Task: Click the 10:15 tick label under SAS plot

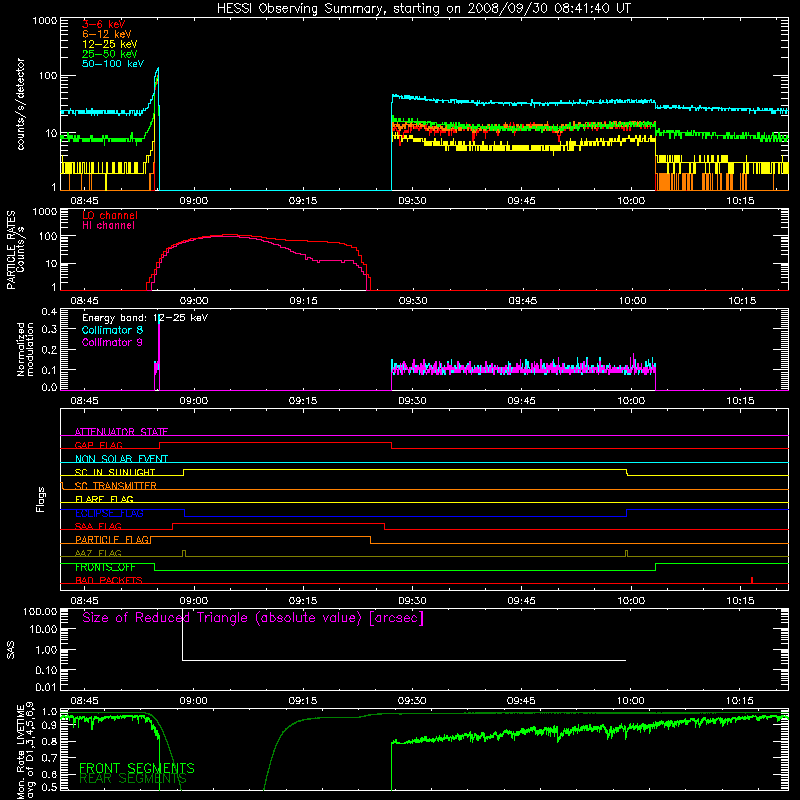Action: (x=740, y=701)
